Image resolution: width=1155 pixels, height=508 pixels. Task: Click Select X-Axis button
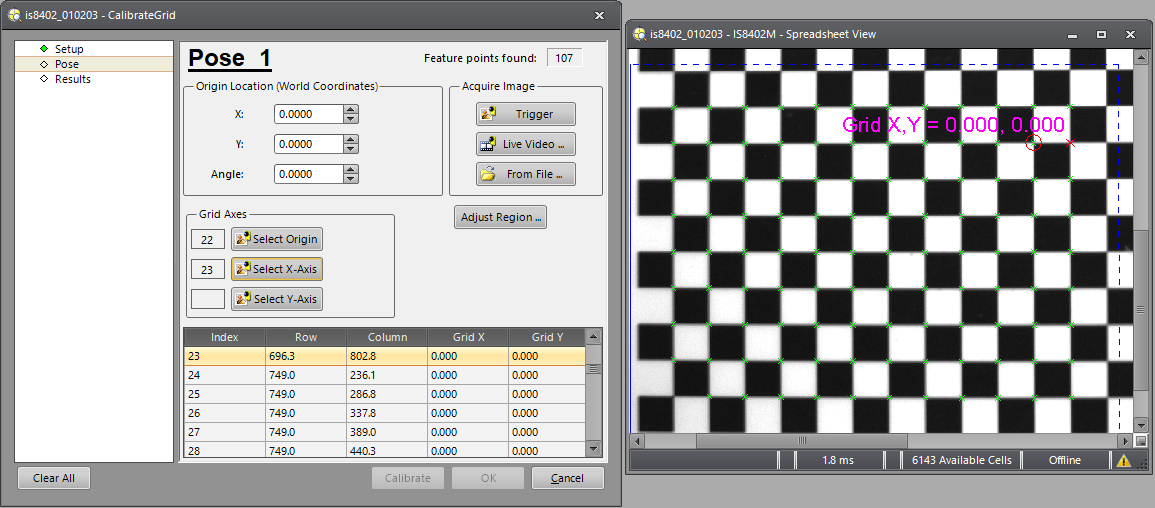pos(277,269)
